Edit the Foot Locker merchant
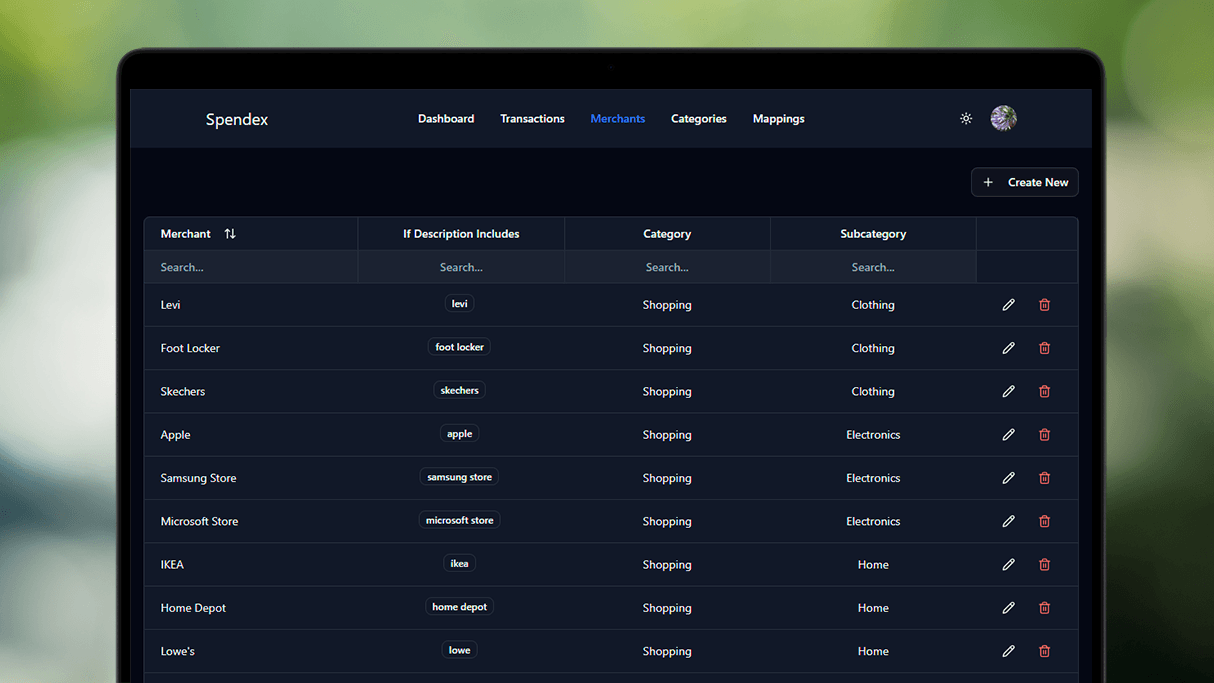 pyautogui.click(x=1008, y=348)
